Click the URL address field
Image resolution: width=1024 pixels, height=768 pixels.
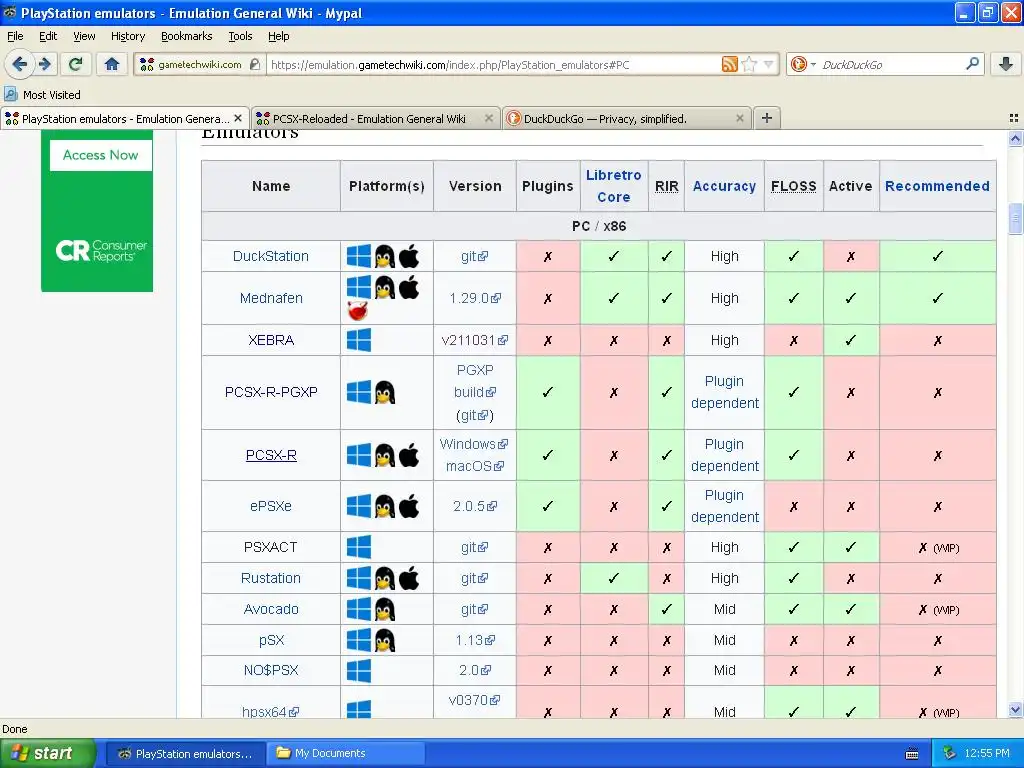[493, 64]
